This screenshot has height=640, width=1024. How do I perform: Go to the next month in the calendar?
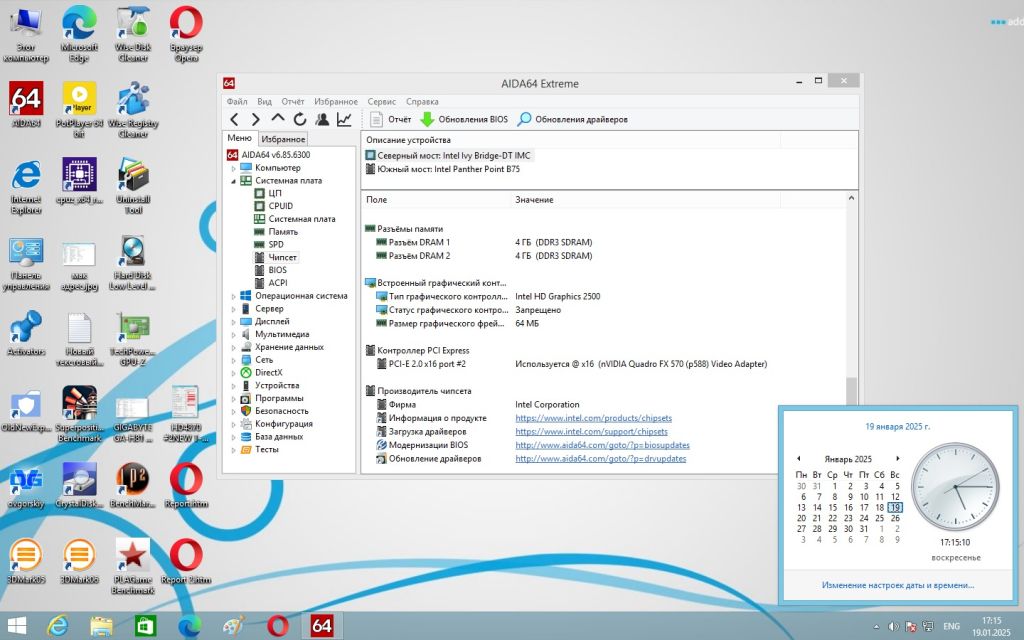898,458
